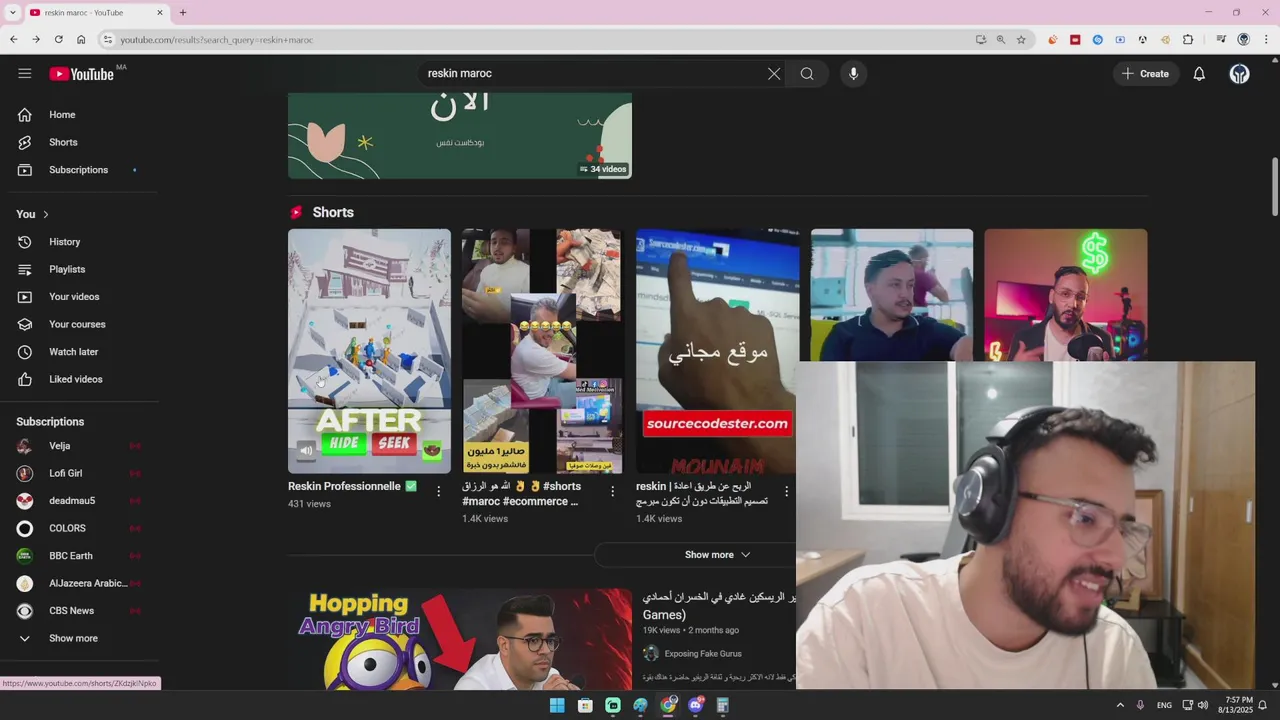Open the Home item in sidebar
This screenshot has height=720, width=1280.
[79, 115]
